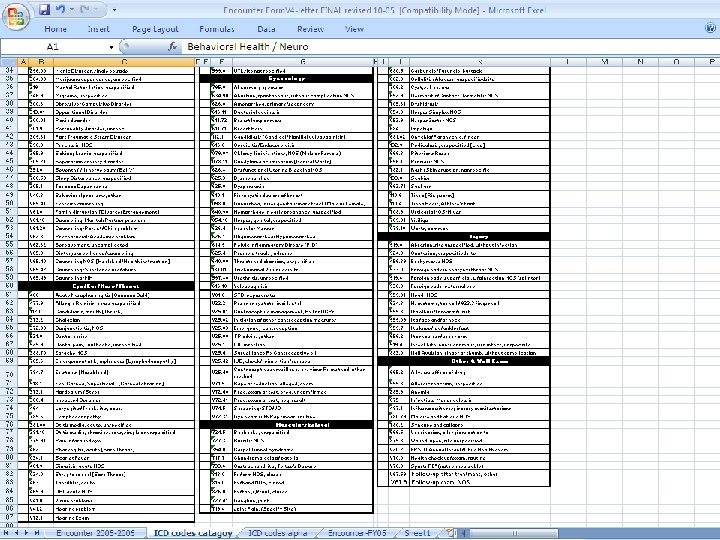The width and height of the screenshot is (720, 540).
Task: Open the Data ribbon tab
Action: coord(266,29)
